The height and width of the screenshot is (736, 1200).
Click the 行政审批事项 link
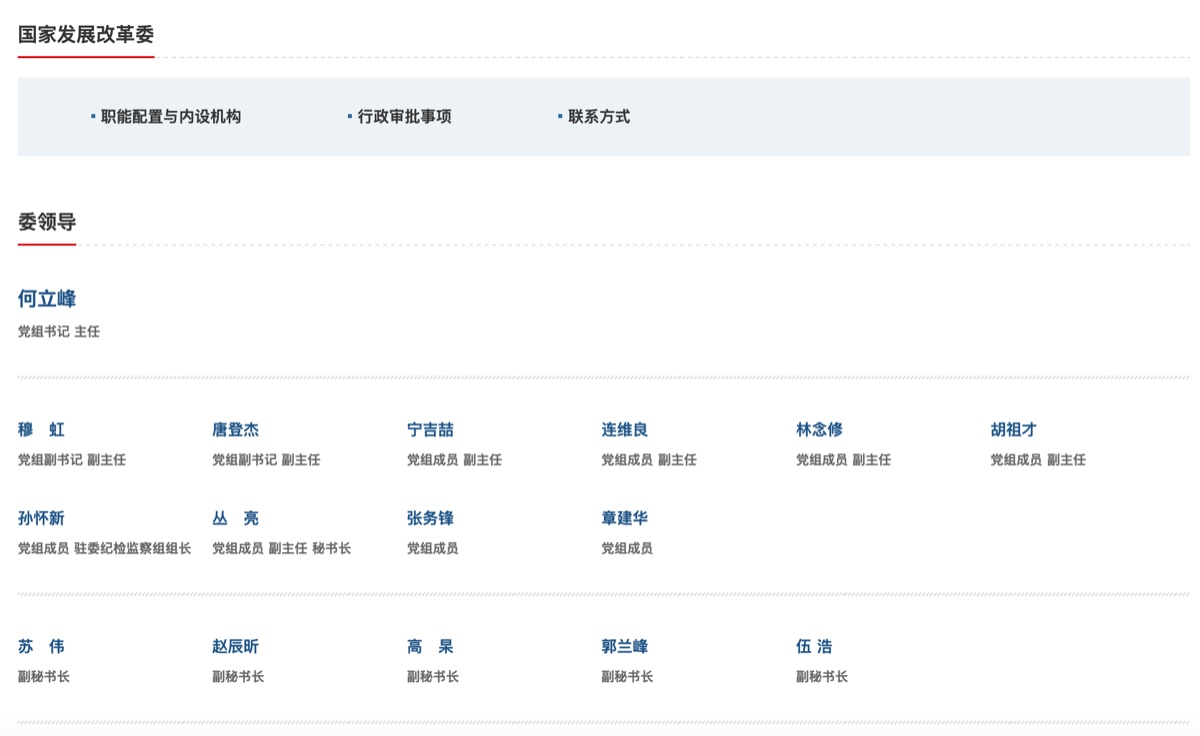click(404, 117)
